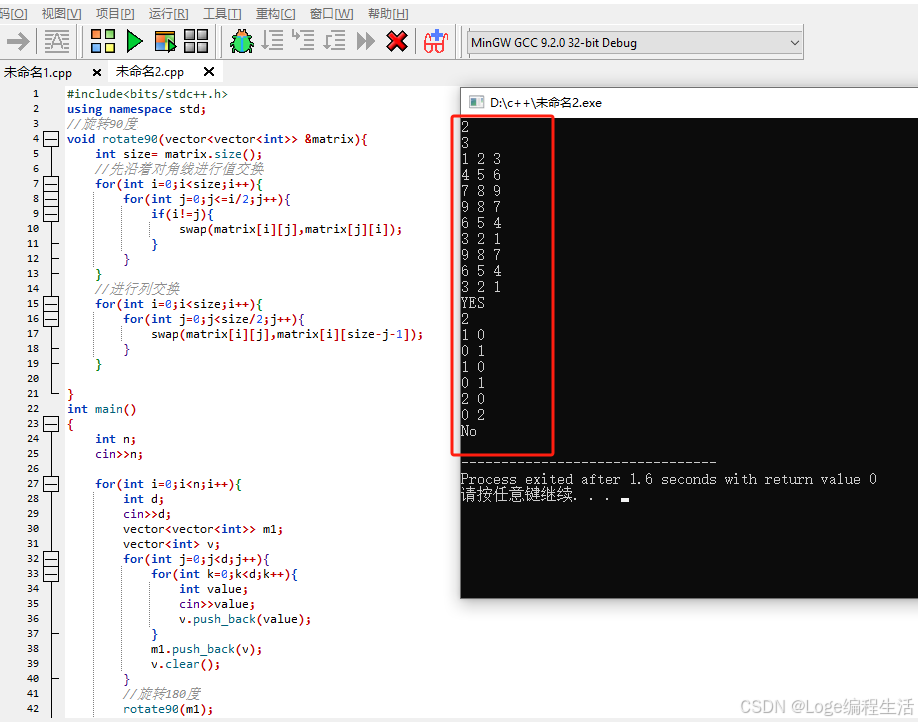Screen dimensions: 918x722
Task: Click the comment '//先沿着对角线进行值交换'
Action: pyautogui.click(x=179, y=169)
